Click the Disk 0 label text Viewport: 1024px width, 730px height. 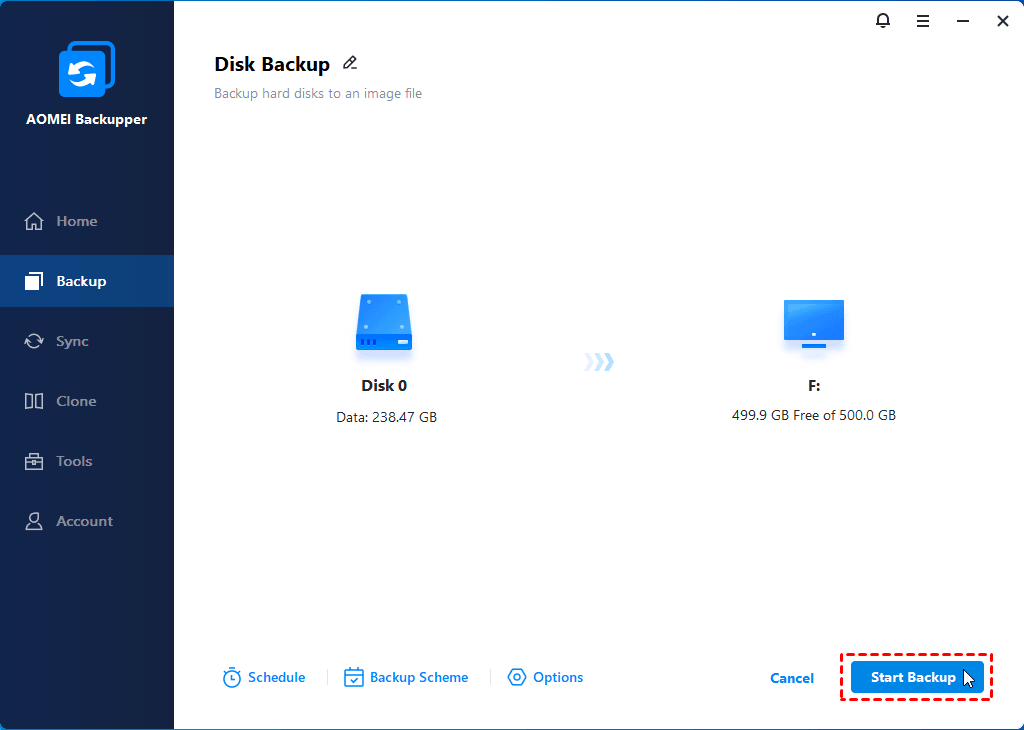(x=384, y=385)
